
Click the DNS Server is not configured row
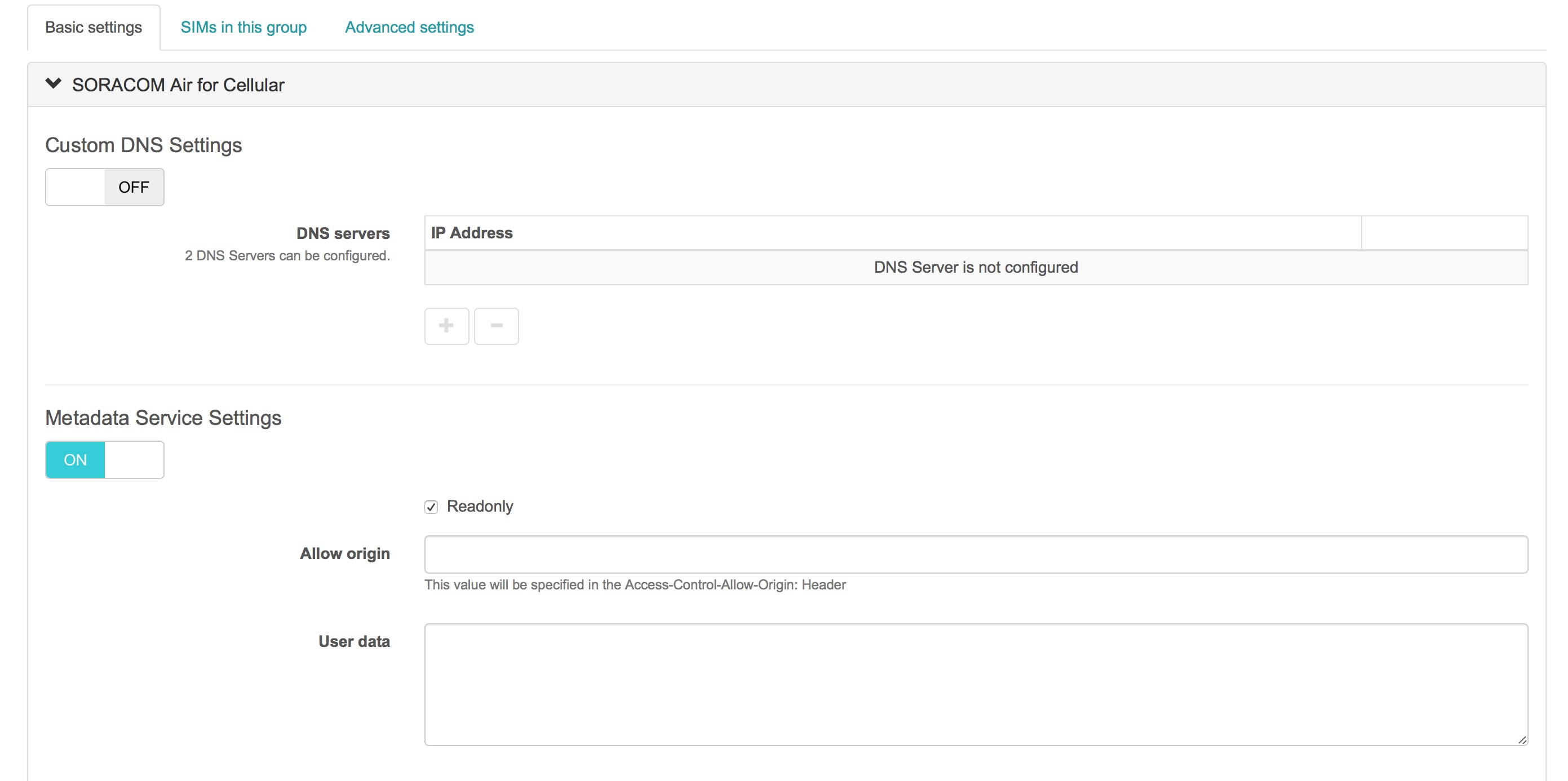pyautogui.click(x=975, y=267)
